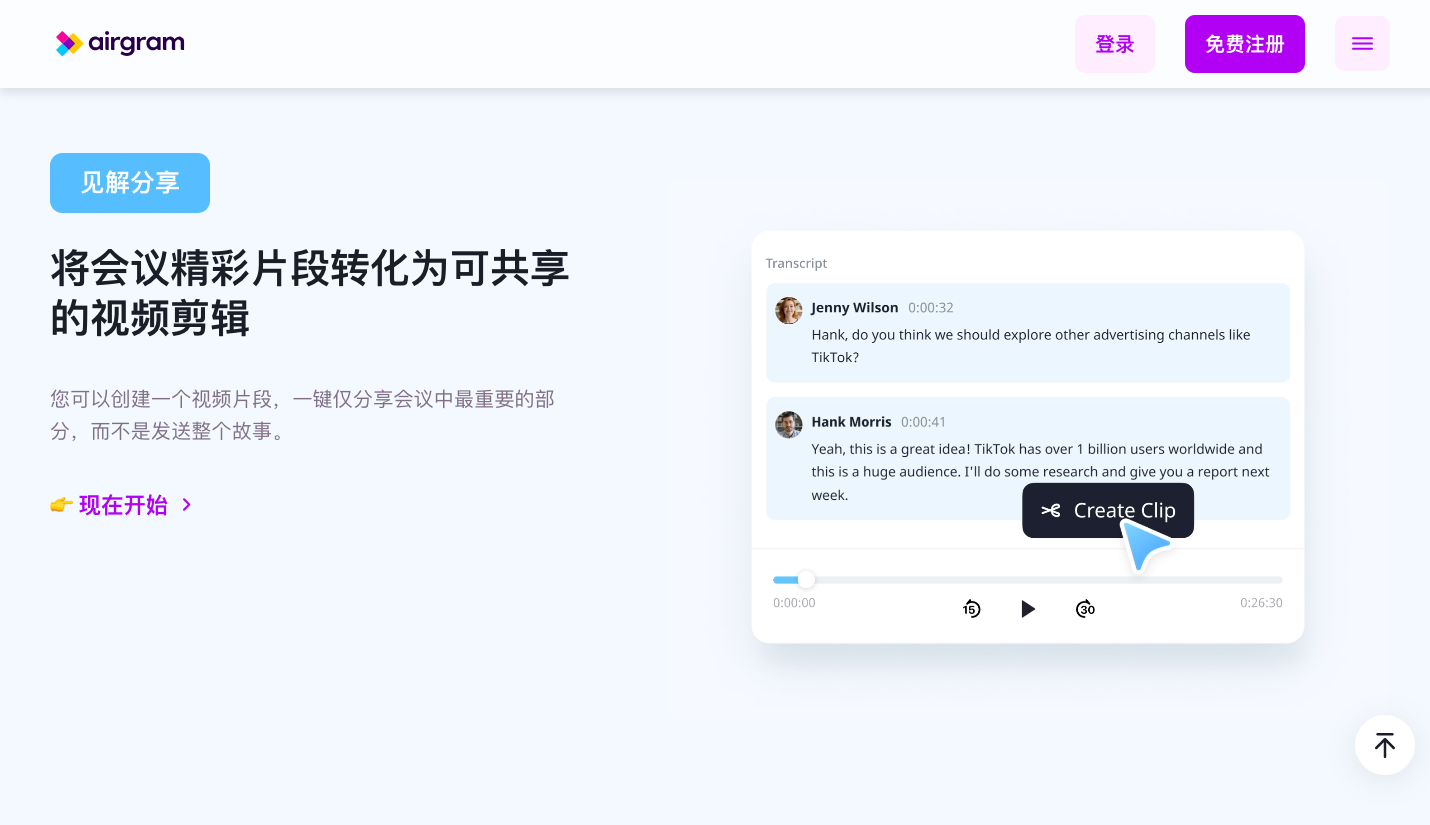Click the scissors icon in Create Clip
Screen dimensions: 1430x825
[1050, 511]
